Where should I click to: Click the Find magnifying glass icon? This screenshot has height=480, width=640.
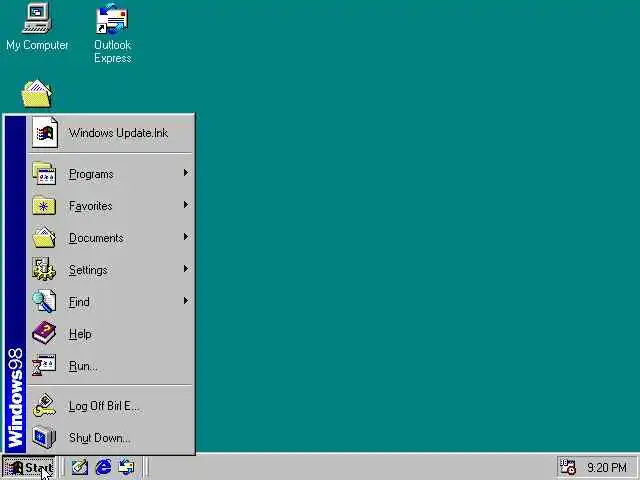coord(44,301)
